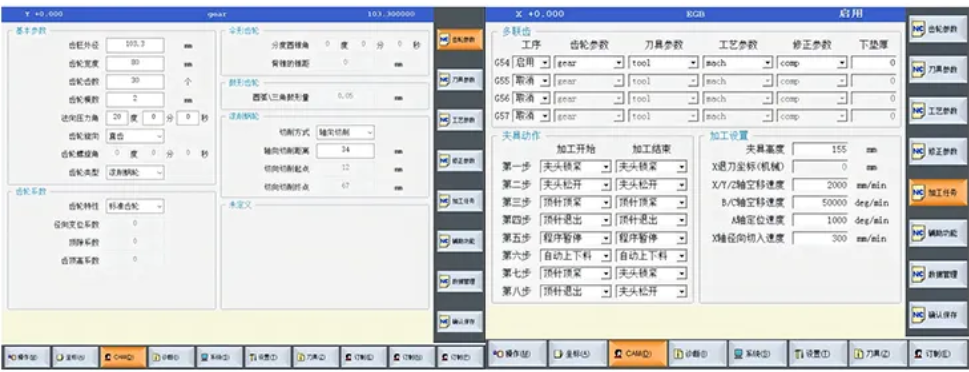Switch to 诊断(I) tab in right window
Screen dimensions: 969x372
click(697, 354)
